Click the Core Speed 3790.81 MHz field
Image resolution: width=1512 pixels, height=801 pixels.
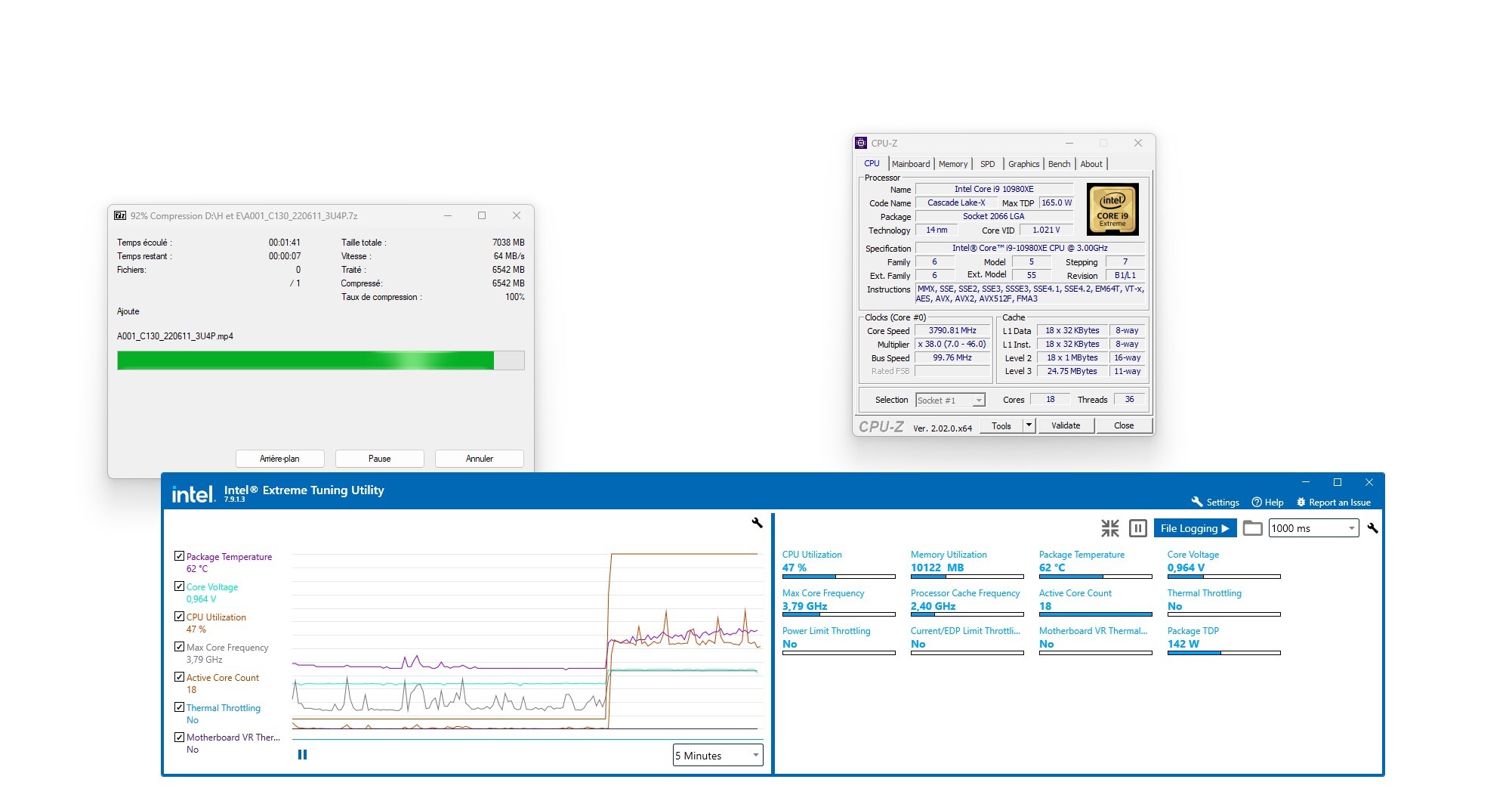[x=952, y=330]
